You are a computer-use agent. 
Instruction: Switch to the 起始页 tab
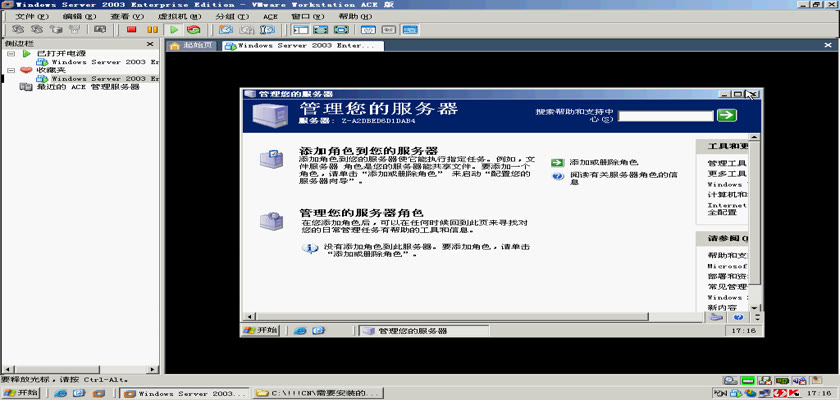pyautogui.click(x=192, y=46)
